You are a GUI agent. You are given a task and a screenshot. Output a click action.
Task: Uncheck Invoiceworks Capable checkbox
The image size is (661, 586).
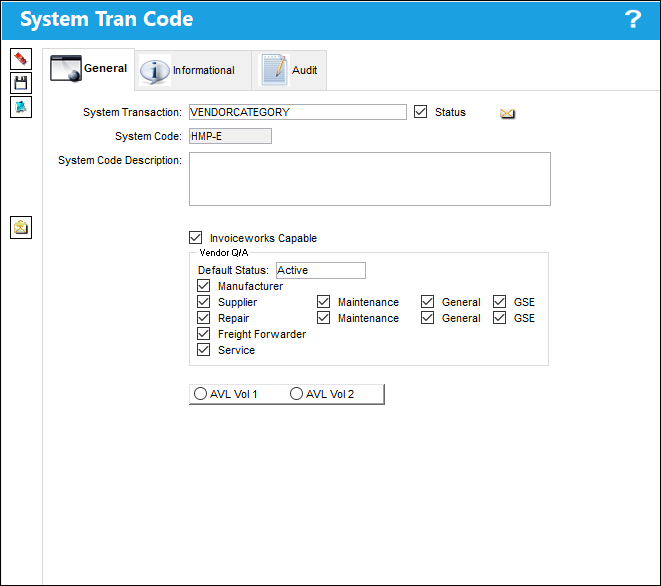point(196,237)
